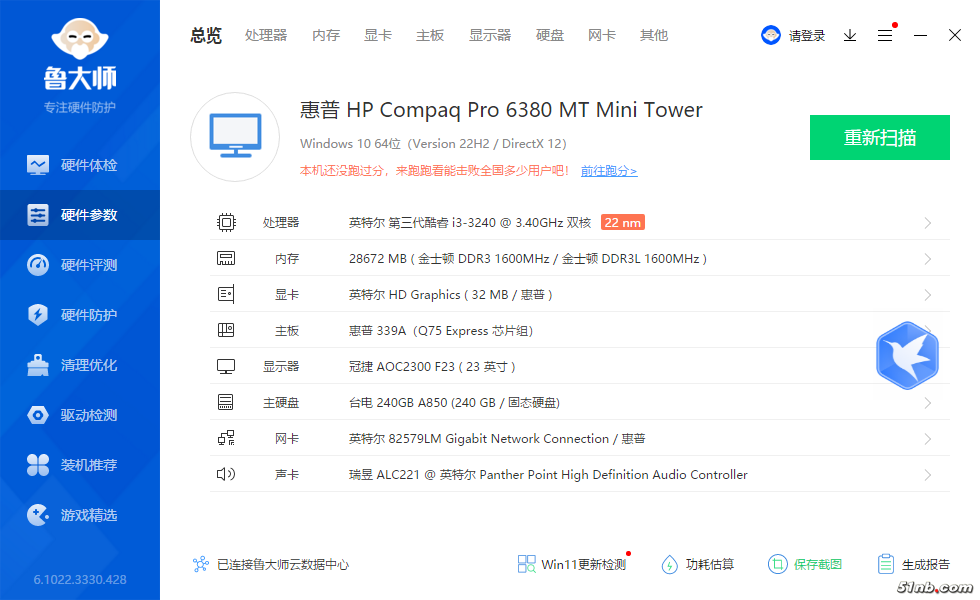Screen dimensions: 980x600
Task: Click the floating blue bird icon
Action: tap(907, 356)
